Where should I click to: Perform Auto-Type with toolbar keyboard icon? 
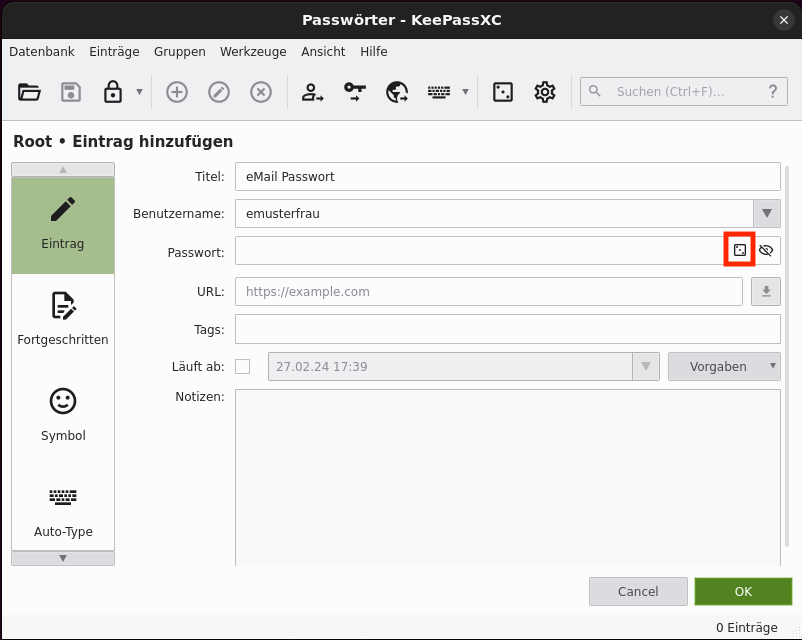[439, 92]
